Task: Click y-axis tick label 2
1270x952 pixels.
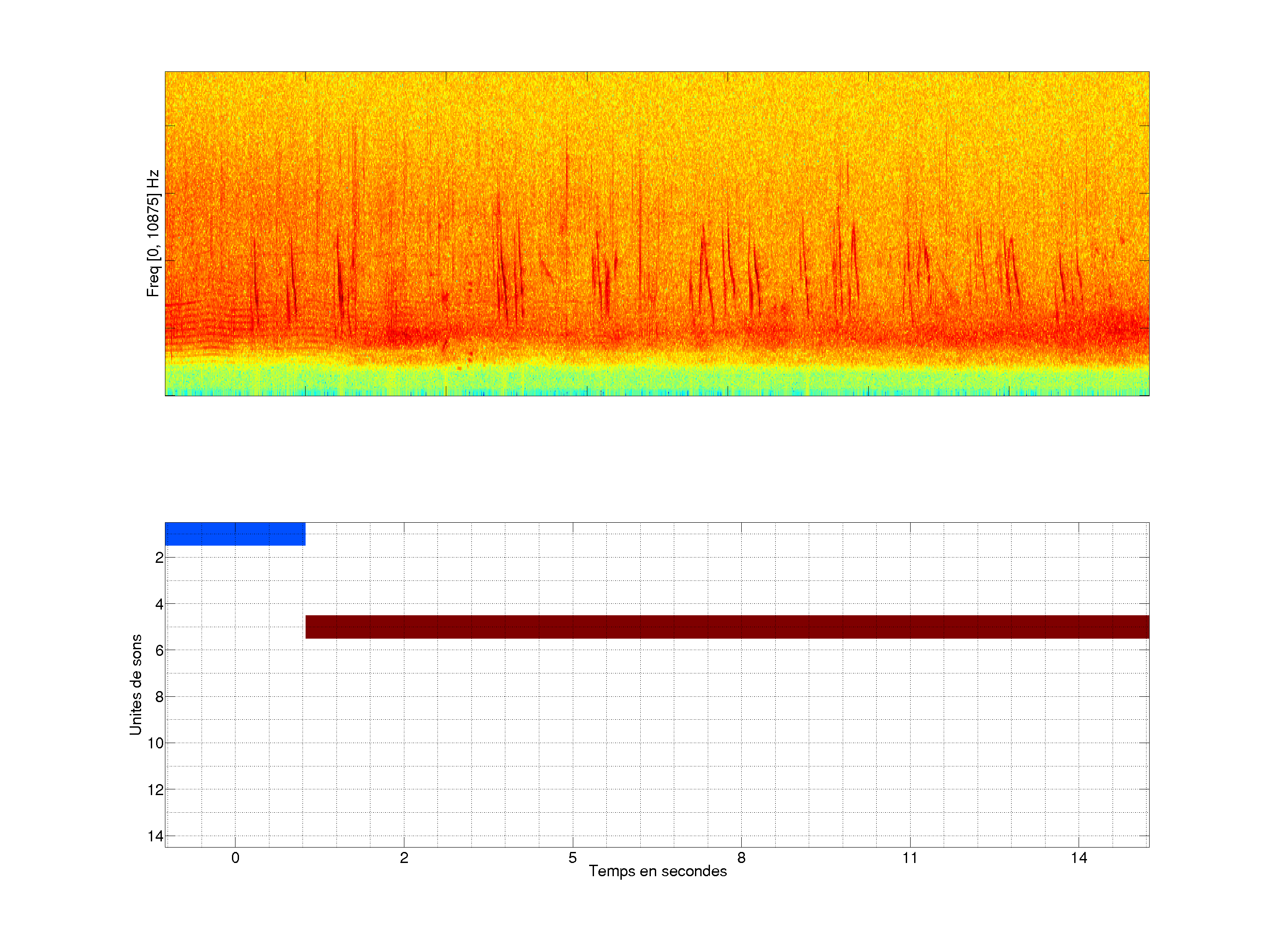Action: [x=159, y=558]
